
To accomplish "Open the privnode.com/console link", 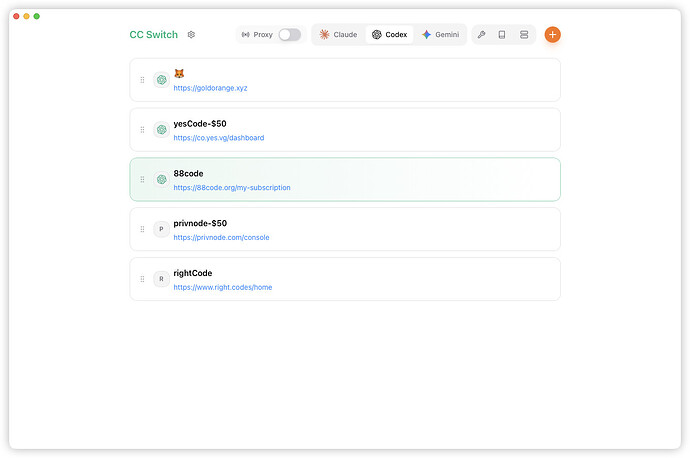I will click(221, 237).
